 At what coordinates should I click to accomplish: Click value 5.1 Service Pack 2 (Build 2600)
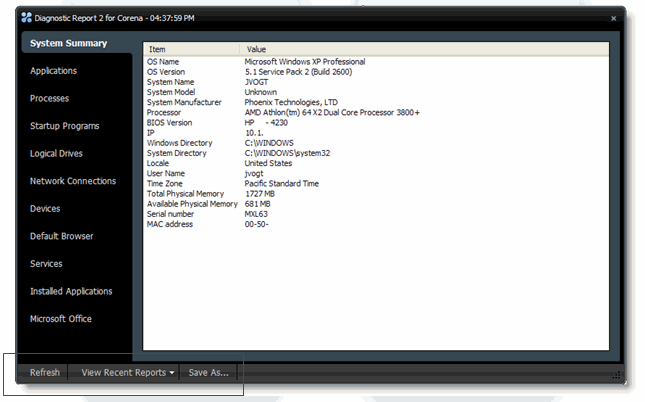pyautogui.click(x=299, y=72)
